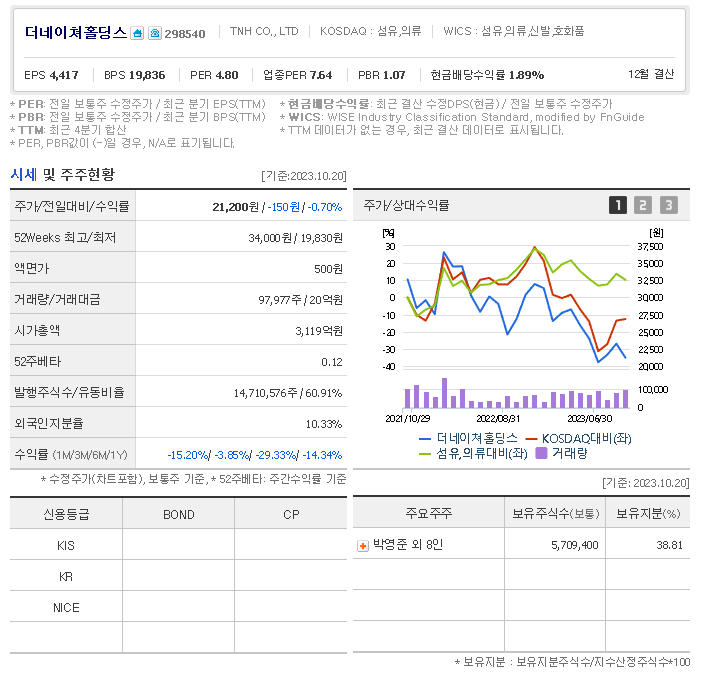Click the 38.81 ownership percentage

(x=669, y=545)
